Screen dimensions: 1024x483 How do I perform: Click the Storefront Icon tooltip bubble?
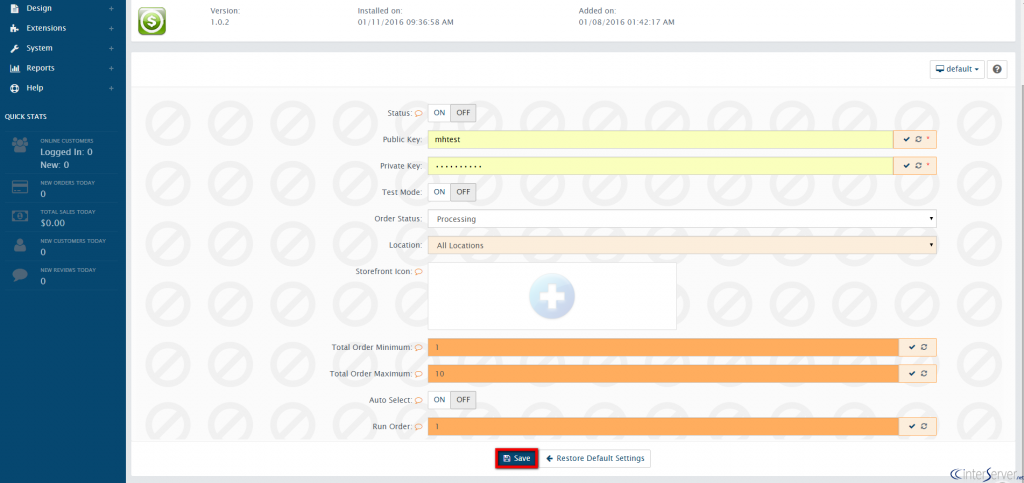click(419, 272)
